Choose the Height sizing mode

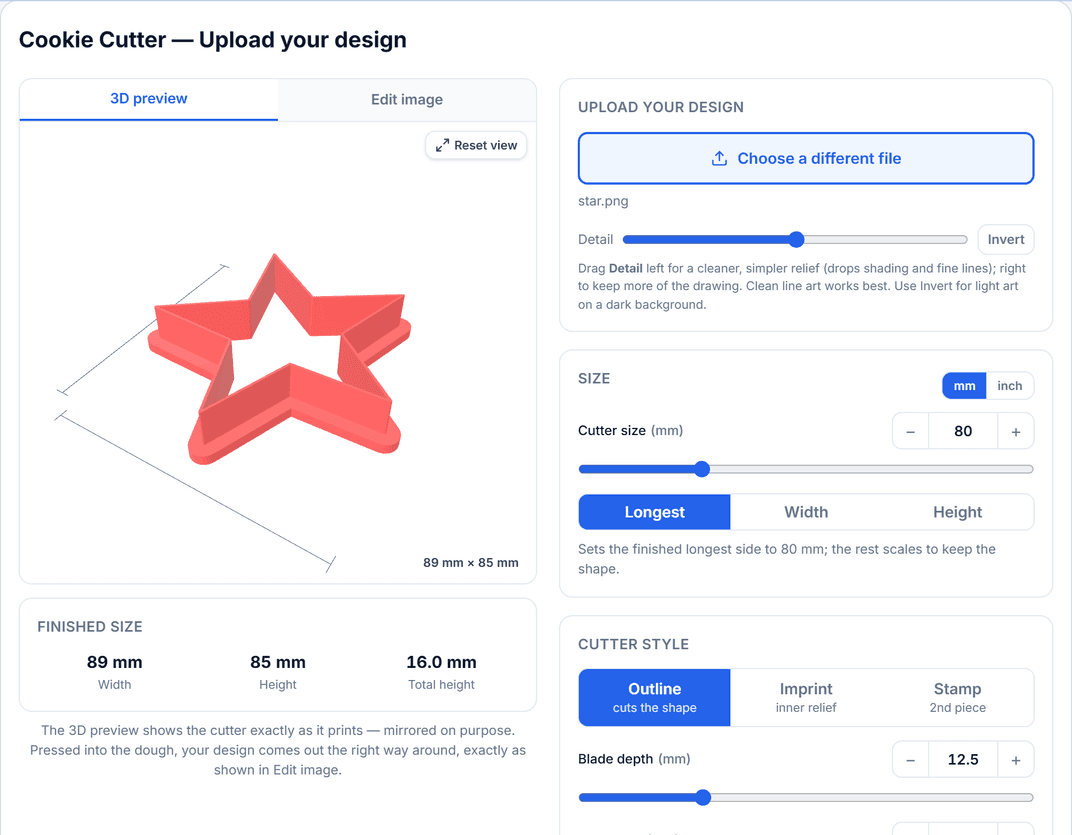coord(957,512)
